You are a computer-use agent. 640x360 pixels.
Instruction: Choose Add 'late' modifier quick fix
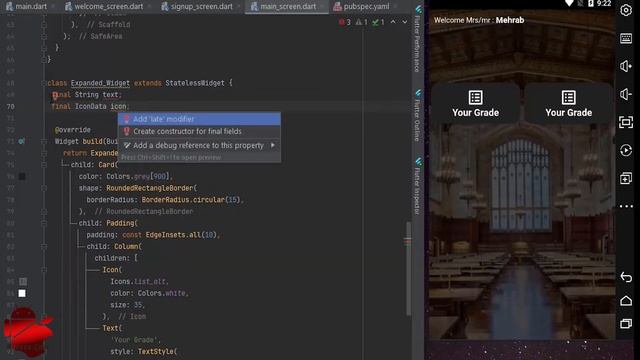tap(199, 119)
